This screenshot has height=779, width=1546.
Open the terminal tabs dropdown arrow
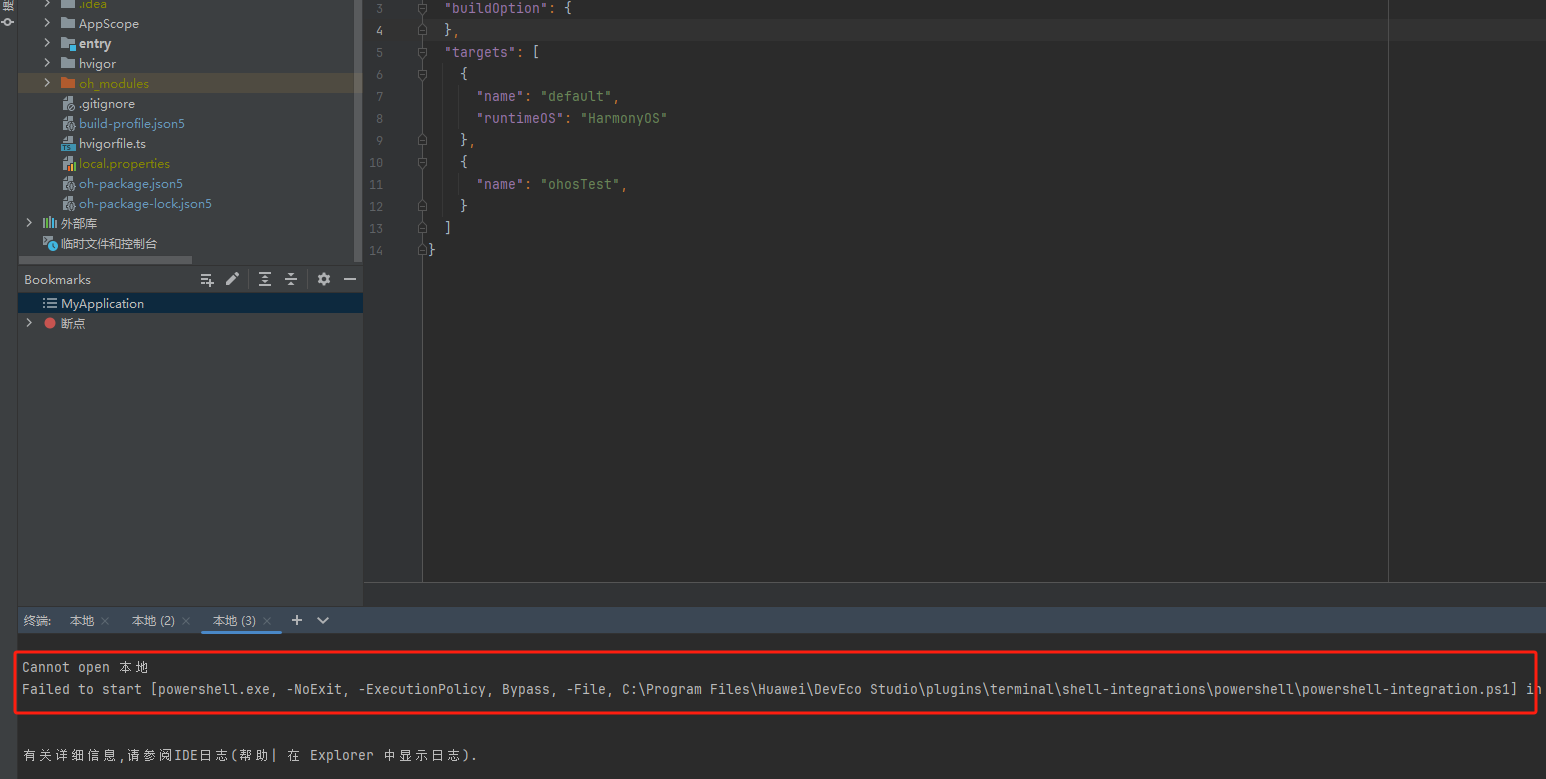pyautogui.click(x=323, y=620)
